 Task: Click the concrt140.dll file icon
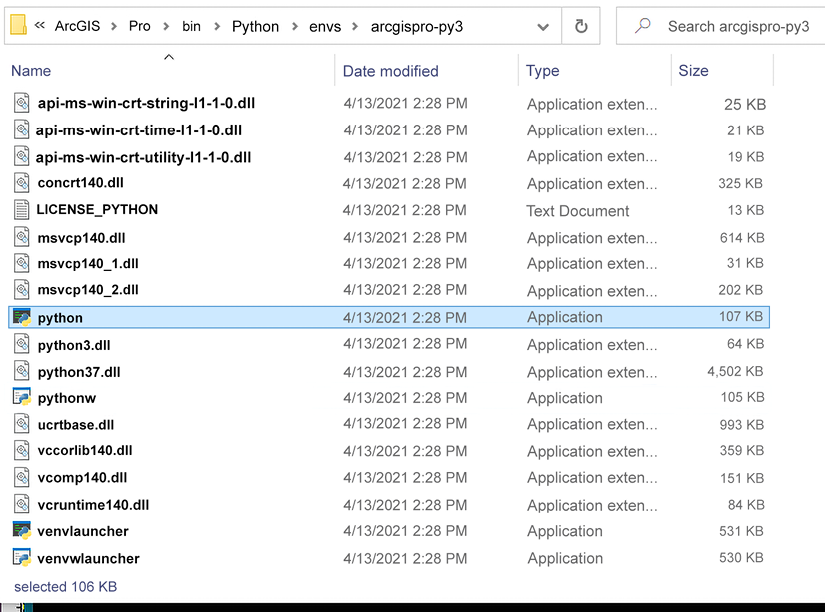click(22, 183)
